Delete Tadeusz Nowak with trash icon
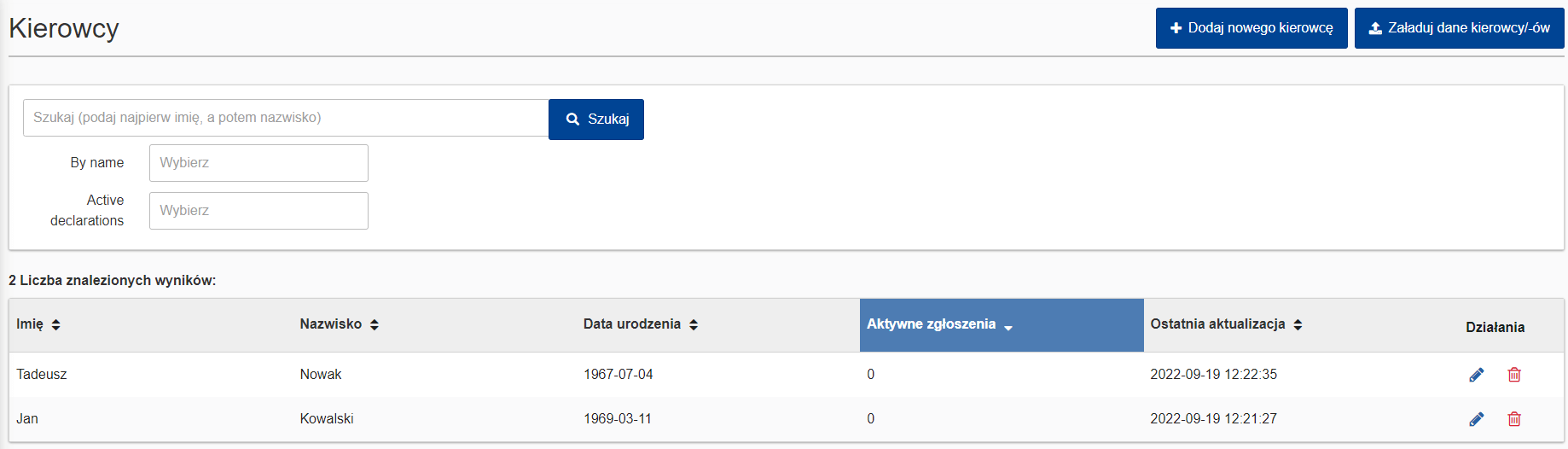The image size is (1568, 449). pos(1514,375)
